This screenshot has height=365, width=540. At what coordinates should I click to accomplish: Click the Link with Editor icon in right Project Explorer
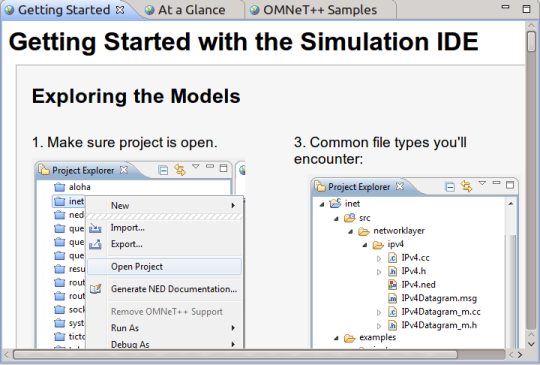click(466, 186)
